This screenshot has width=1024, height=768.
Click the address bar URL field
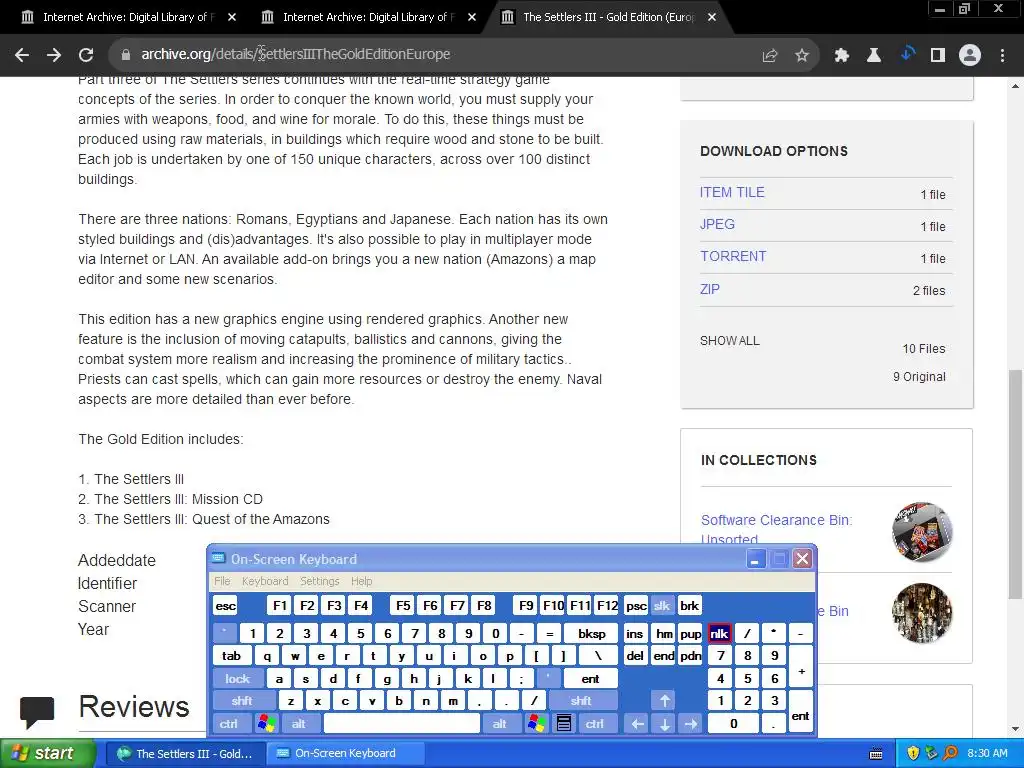pyautogui.click(x=431, y=55)
